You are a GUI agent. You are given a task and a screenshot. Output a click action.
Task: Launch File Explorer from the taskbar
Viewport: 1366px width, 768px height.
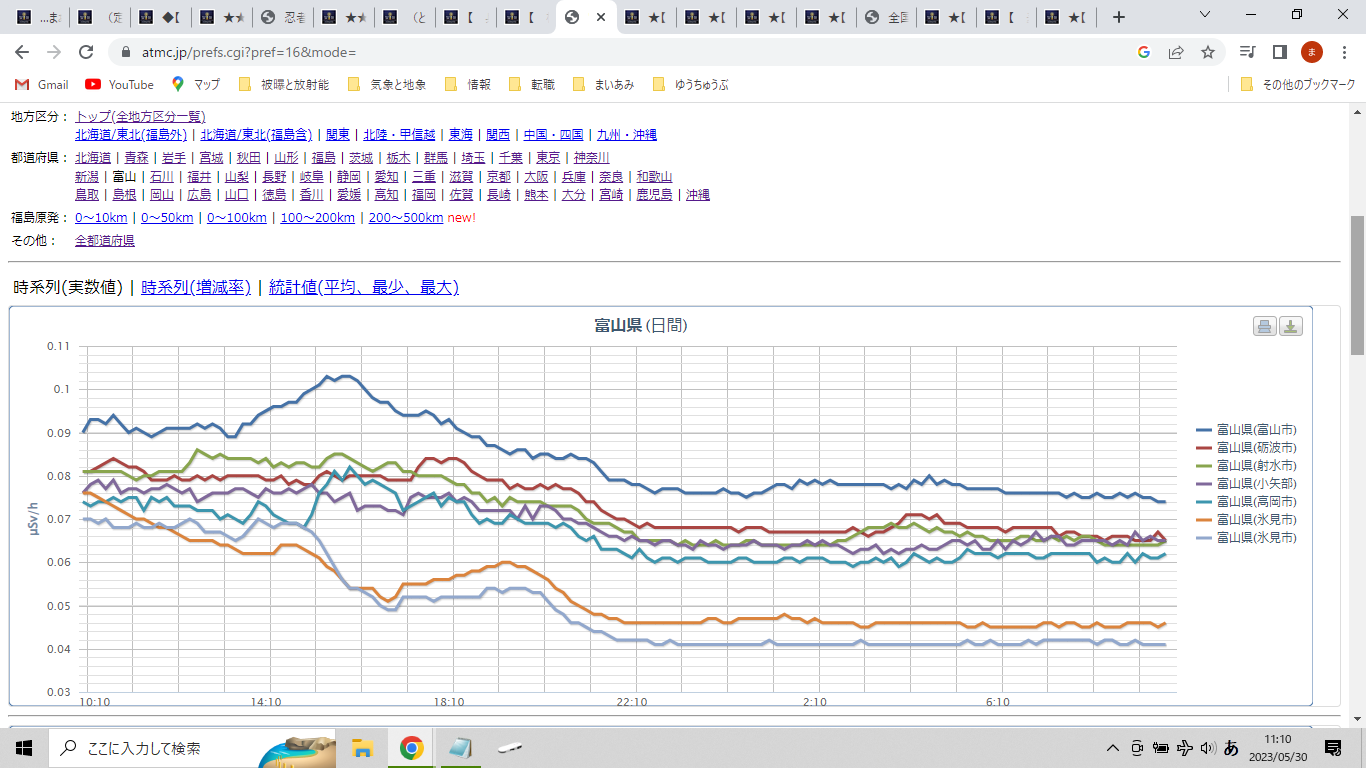point(362,747)
